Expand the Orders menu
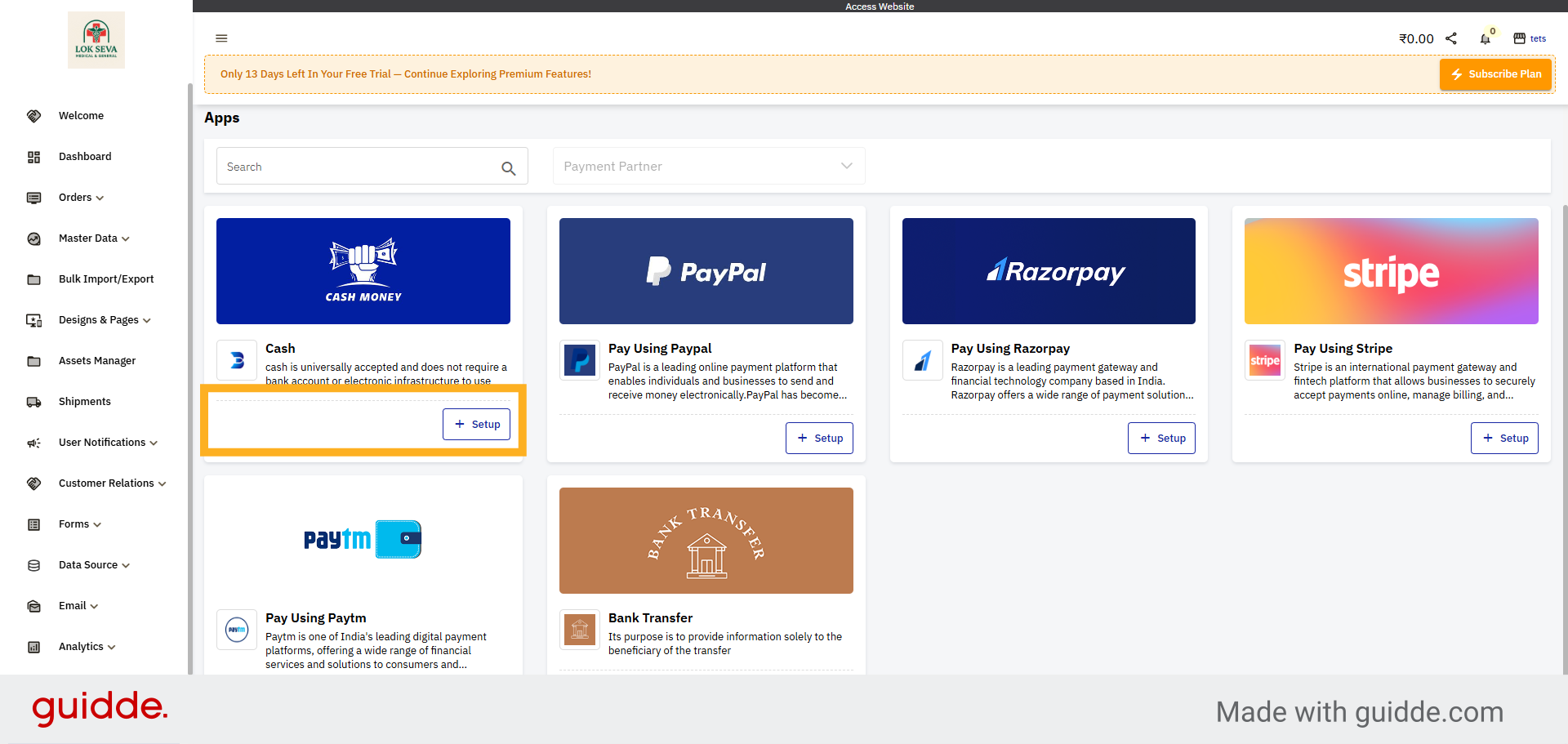The height and width of the screenshot is (744, 1568). [x=80, y=198]
